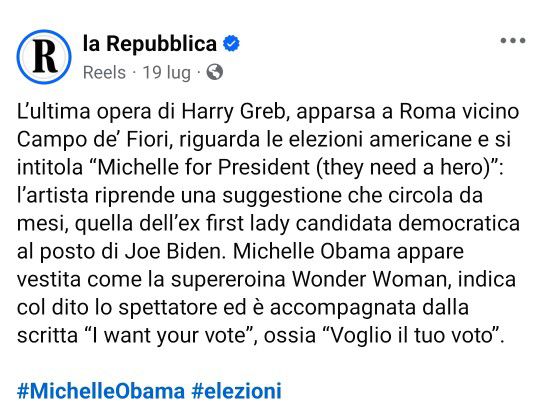Follow the #MichelleObama hashtag
The height and width of the screenshot is (412, 540).
101,391
